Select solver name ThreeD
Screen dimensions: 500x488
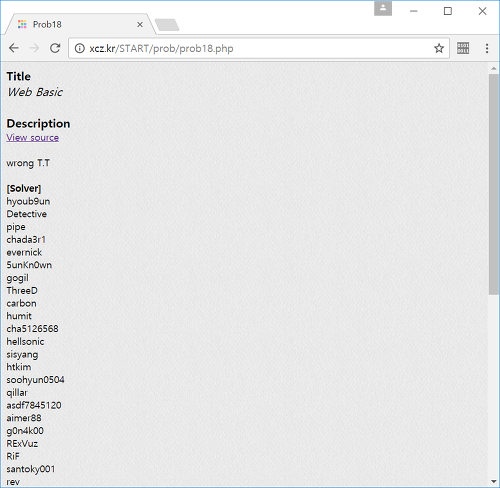tap(22, 291)
